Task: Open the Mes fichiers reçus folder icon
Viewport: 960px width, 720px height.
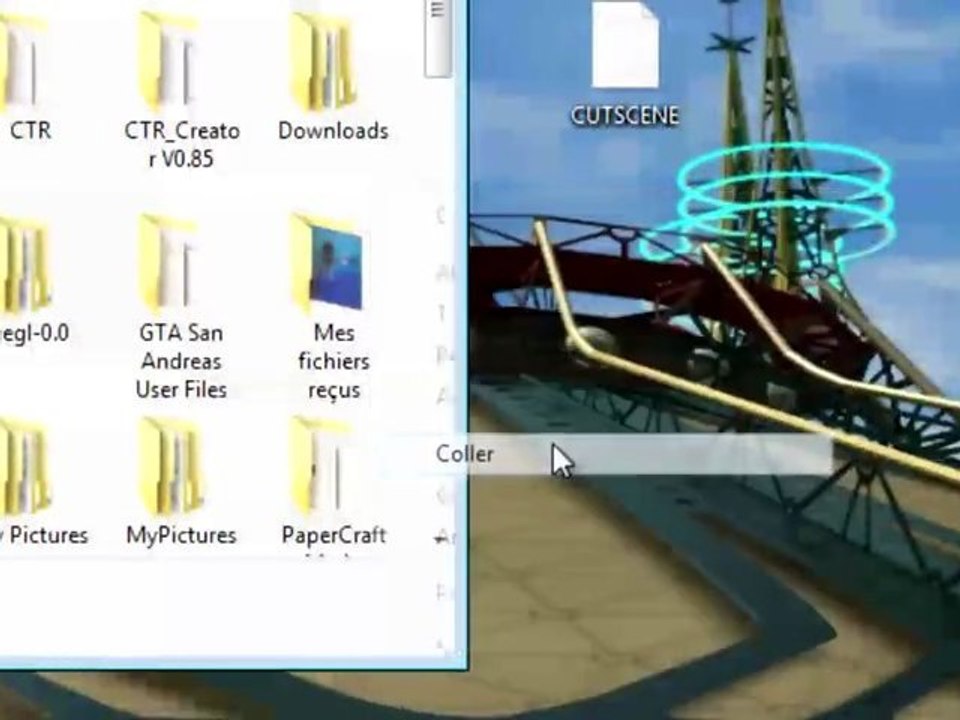Action: point(326,263)
